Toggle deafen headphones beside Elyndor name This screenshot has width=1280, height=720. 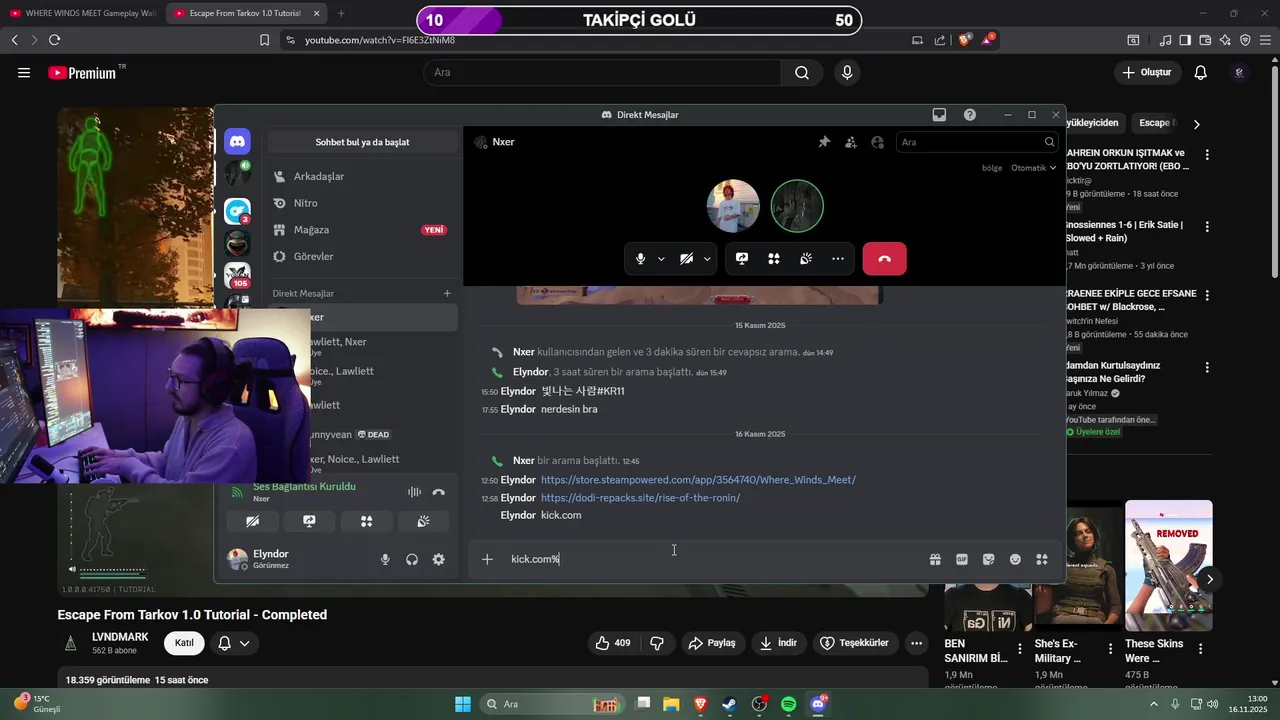coord(412,560)
